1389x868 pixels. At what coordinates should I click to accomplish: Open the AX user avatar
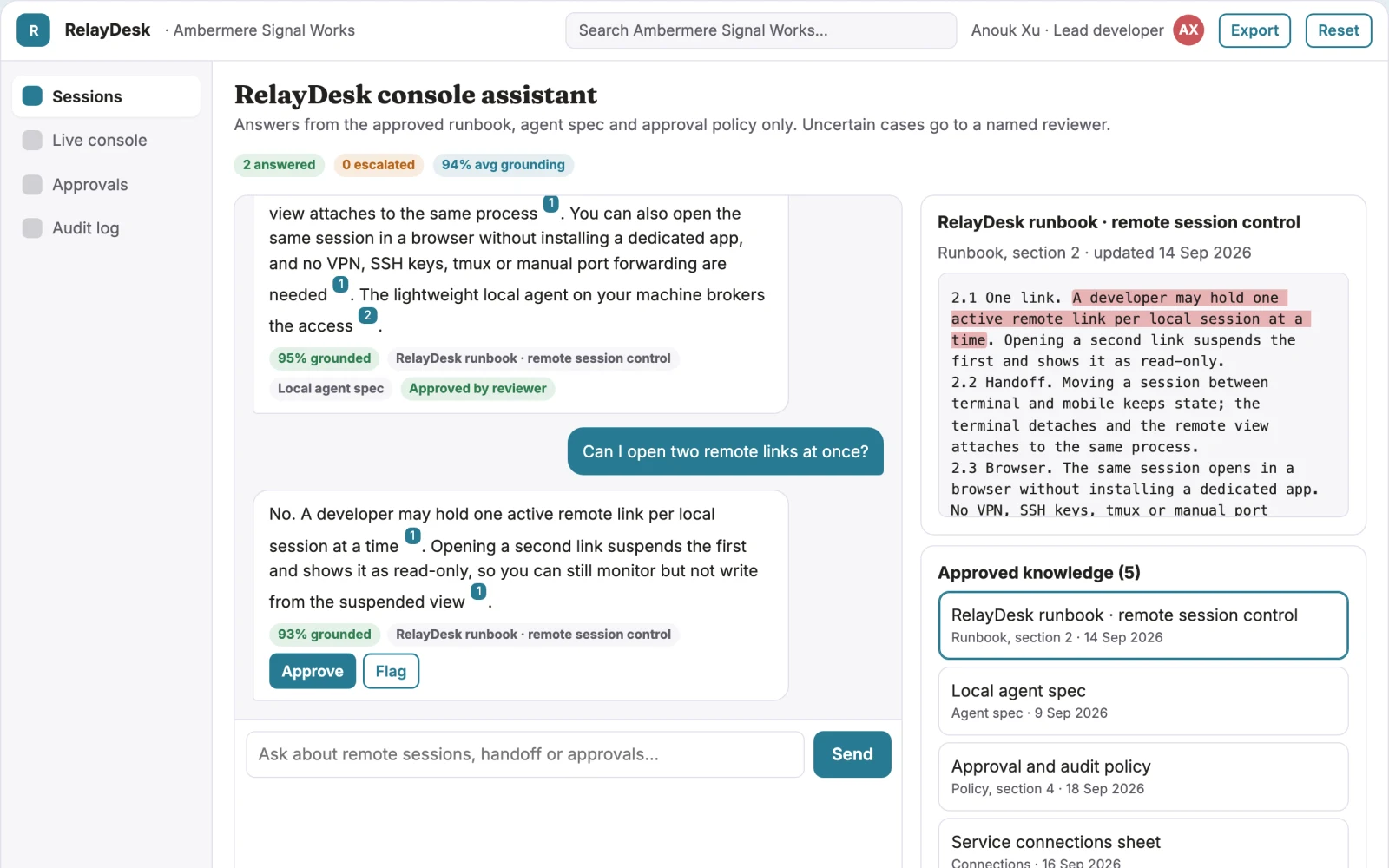tap(1188, 30)
